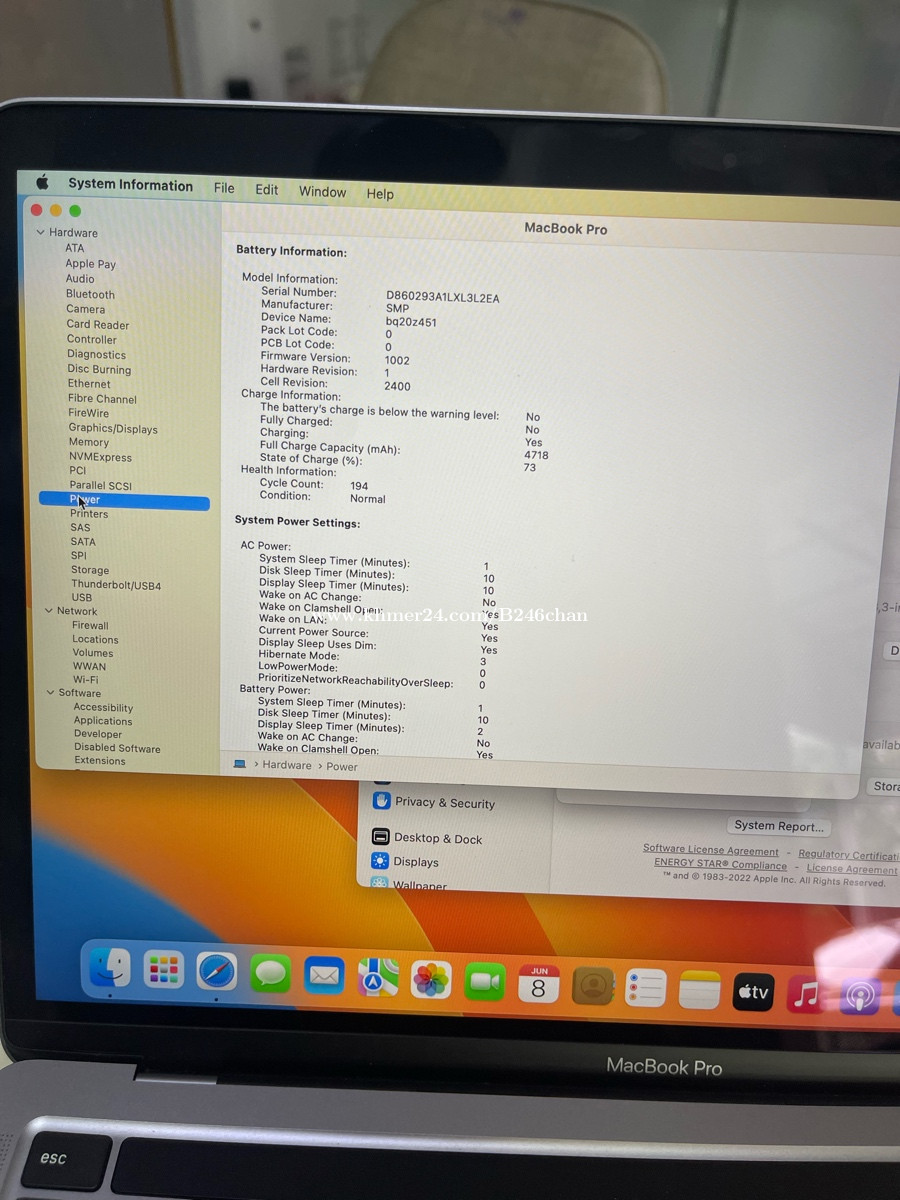This screenshot has height=1200, width=900.
Task: Open Podcasts from the Dock
Action: pyautogui.click(x=860, y=996)
